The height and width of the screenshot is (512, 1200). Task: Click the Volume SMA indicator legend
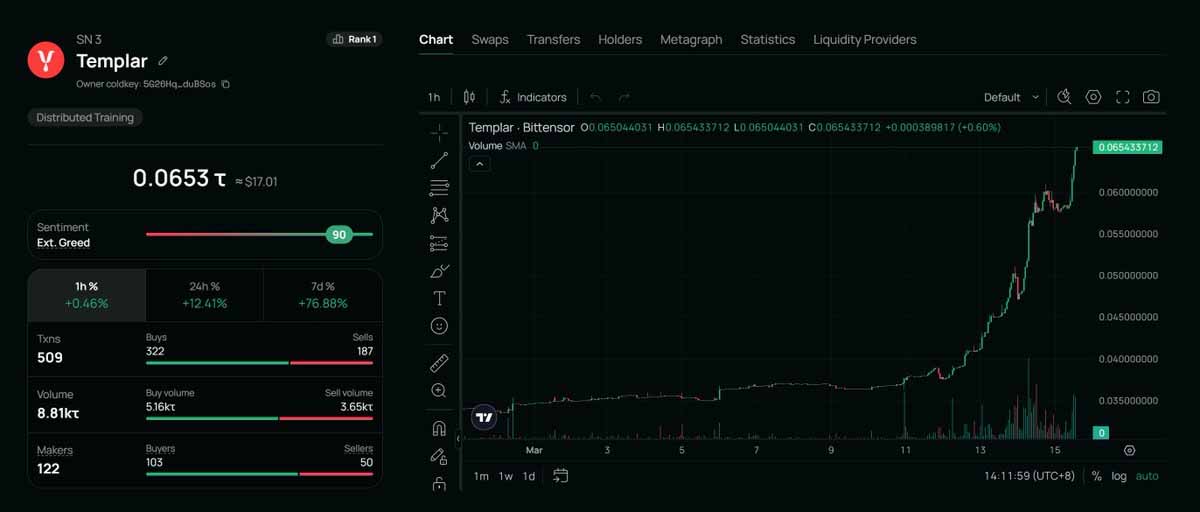503,146
